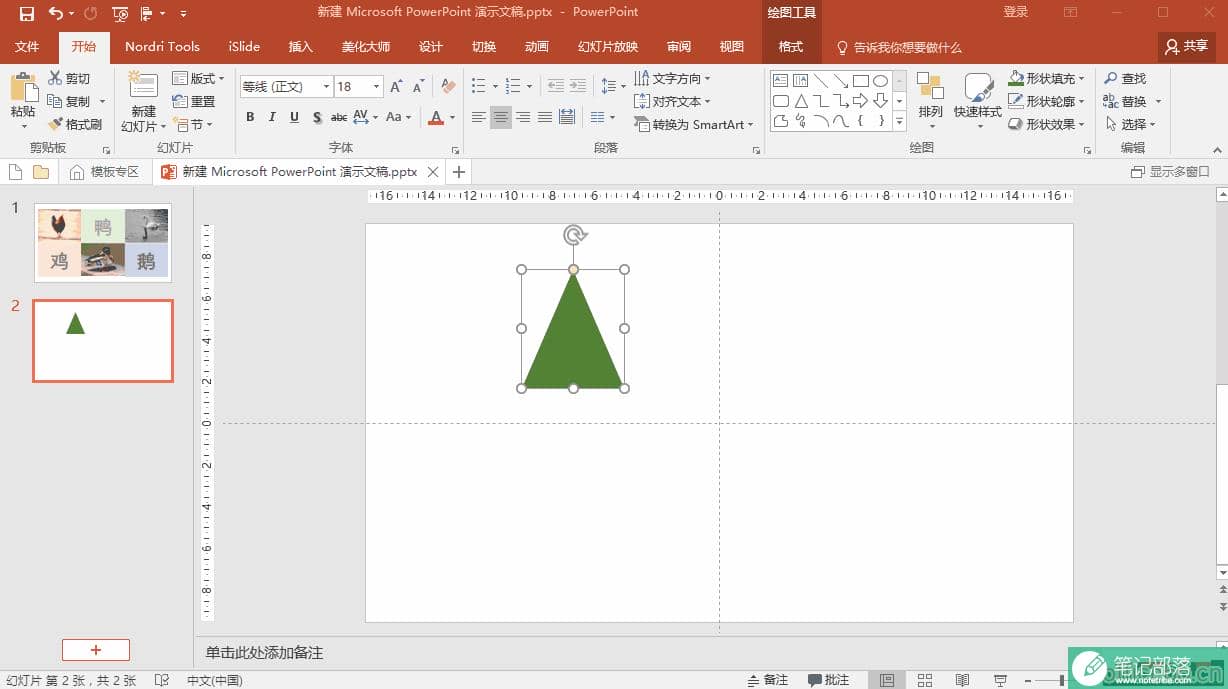Distribute text evenly across the line
The image size is (1228, 689).
click(x=567, y=117)
